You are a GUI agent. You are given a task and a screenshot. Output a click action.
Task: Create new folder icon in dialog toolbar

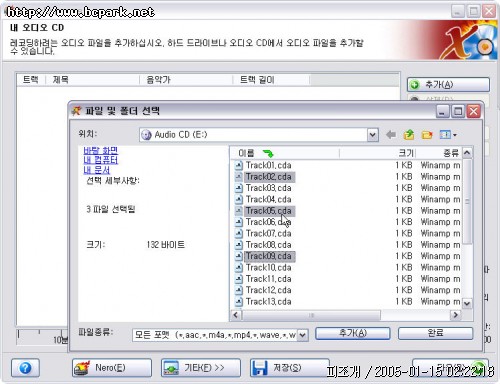(427, 135)
